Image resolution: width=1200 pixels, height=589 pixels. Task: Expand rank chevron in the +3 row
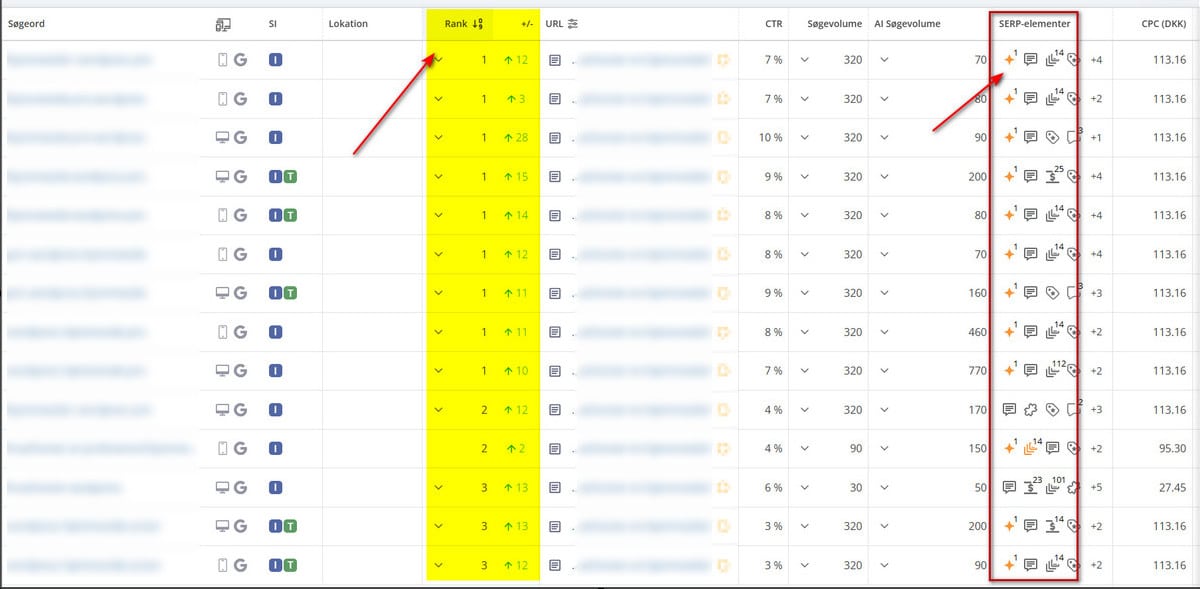tap(438, 99)
